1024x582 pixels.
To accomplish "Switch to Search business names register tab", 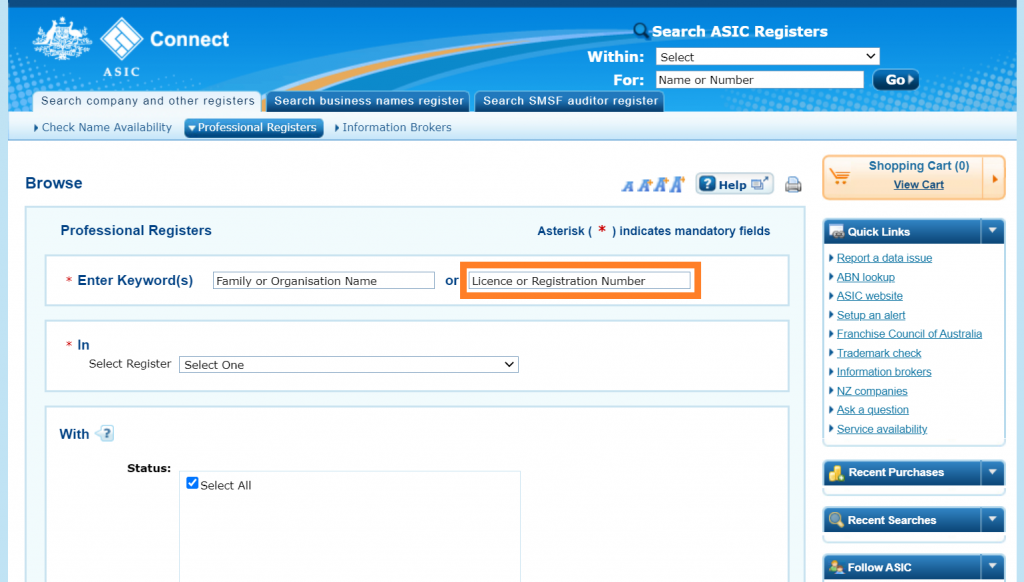I will (368, 101).
